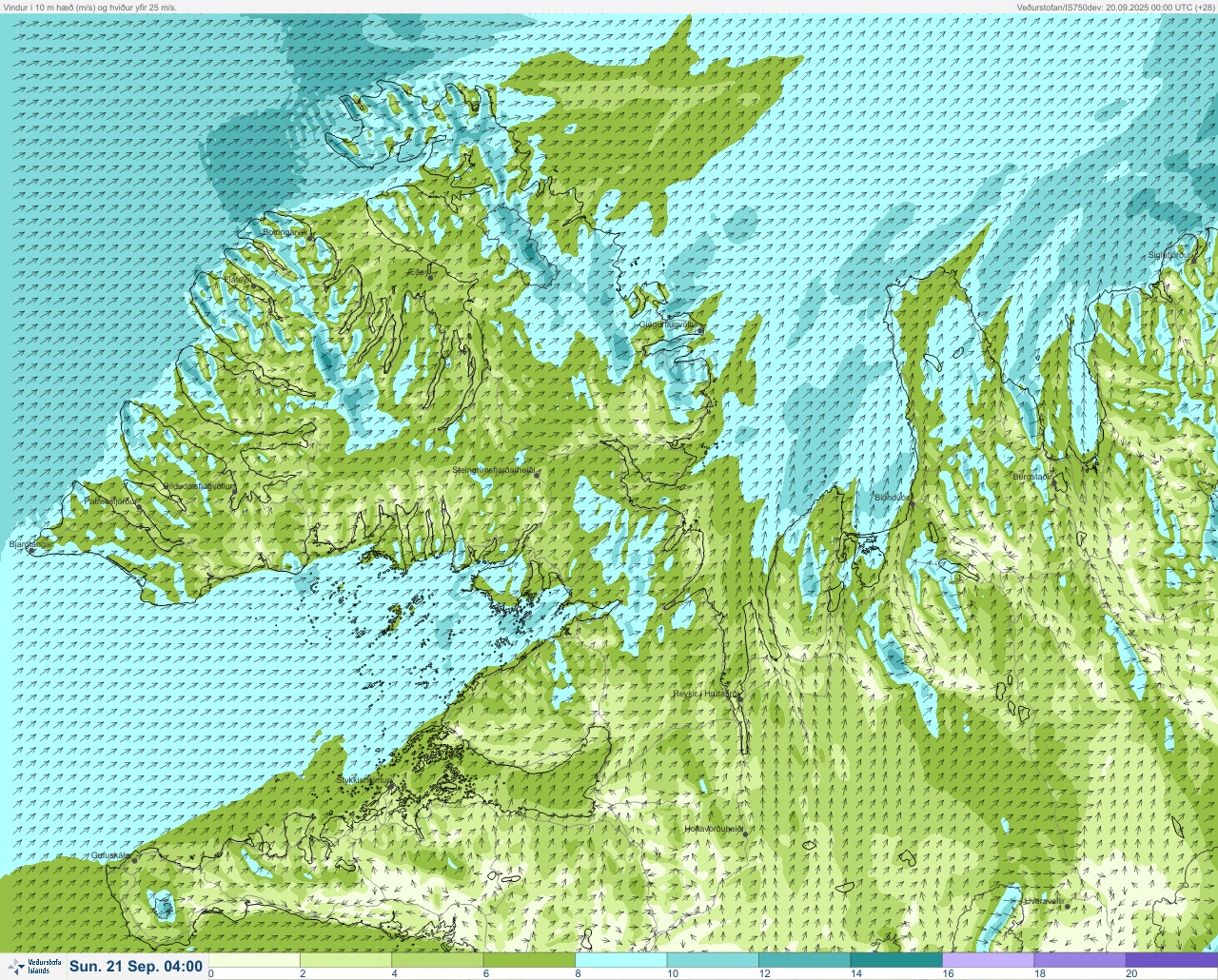Select the 14–16 m/s legend swatch

coord(896,960)
